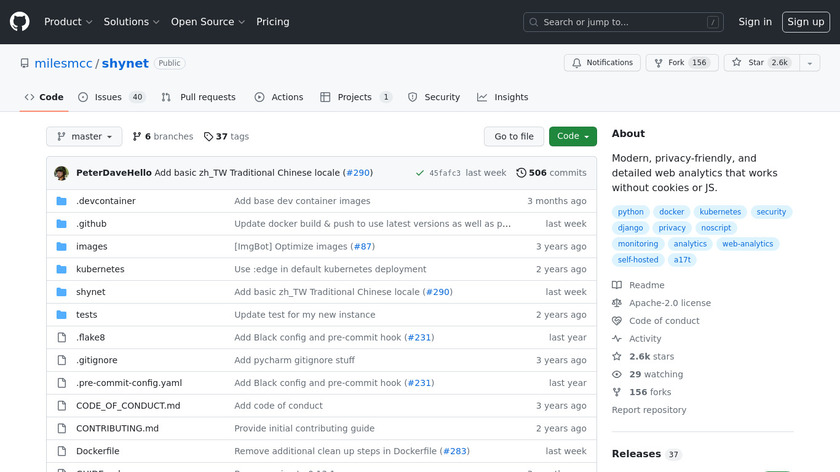840x472 pixels.
Task: Click the forks icon in About
Action: click(x=617, y=392)
